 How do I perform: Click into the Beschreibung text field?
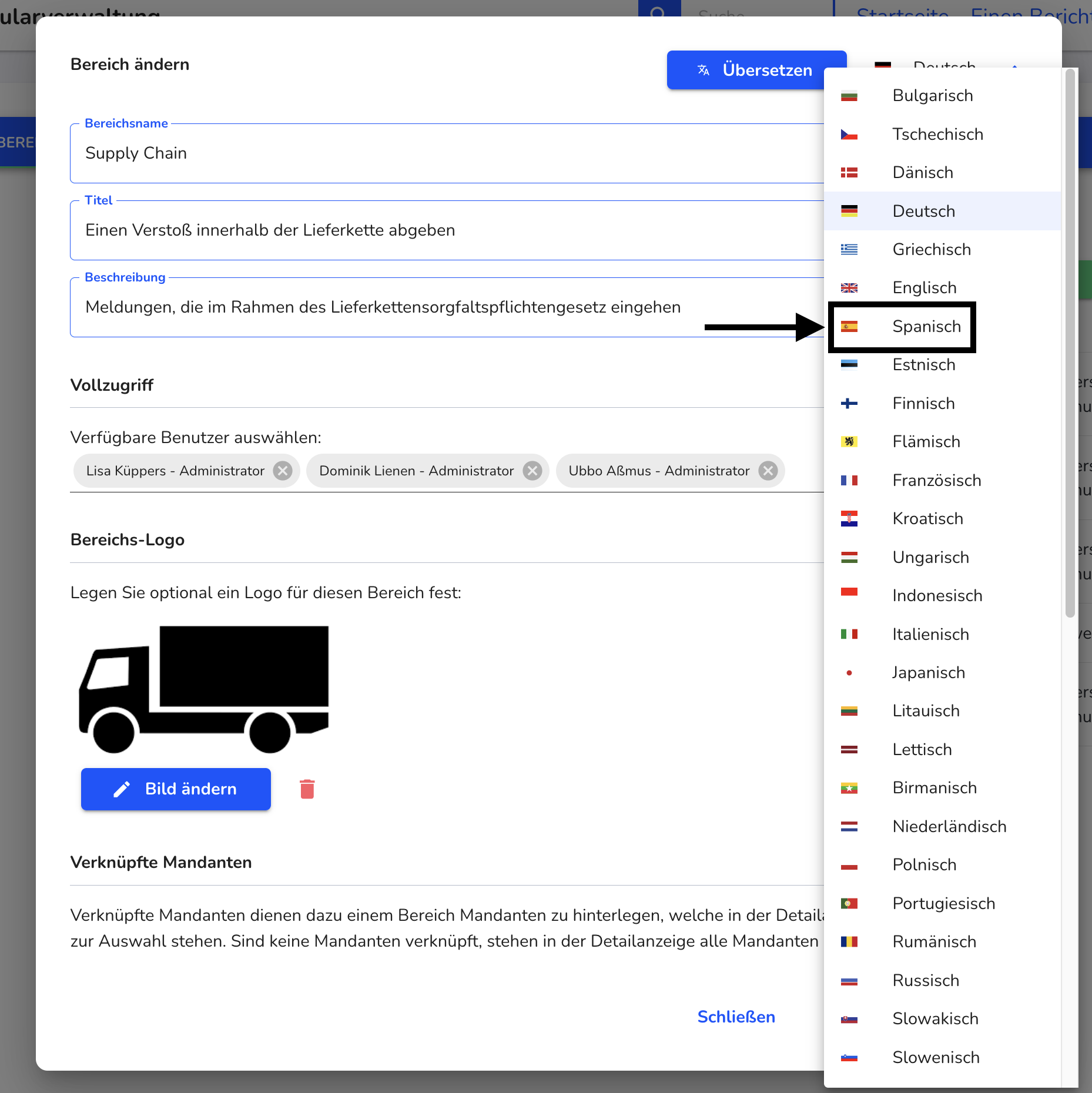click(447, 307)
